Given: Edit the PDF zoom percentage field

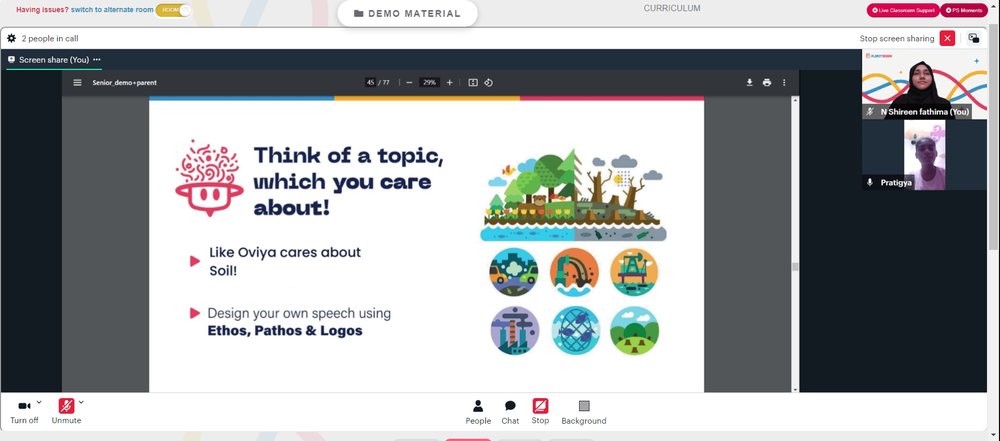Looking at the screenshot, I should tap(429, 82).
